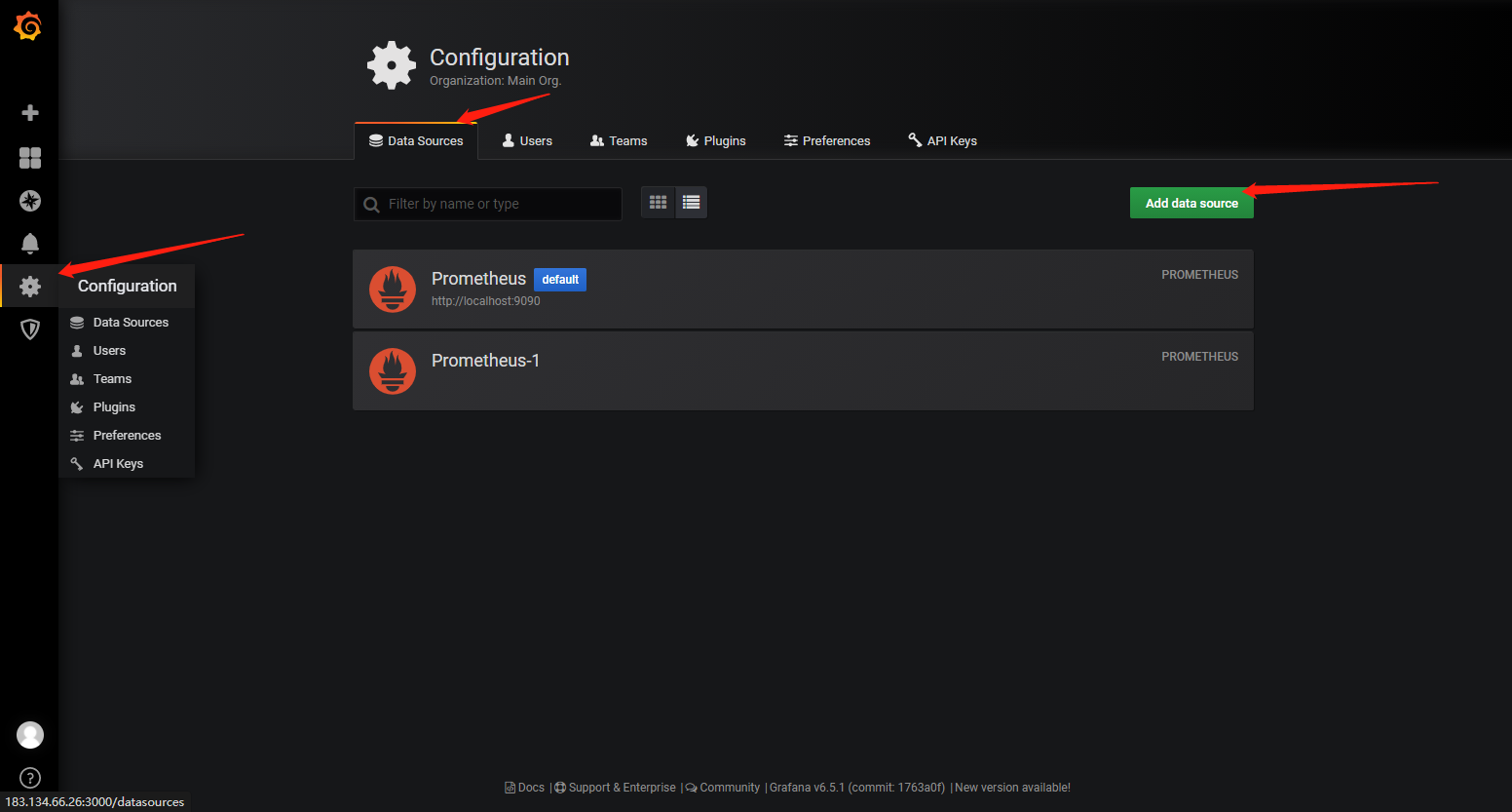Click PROMETHEUS type label on first row
The width and height of the screenshot is (1512, 812).
click(1199, 275)
